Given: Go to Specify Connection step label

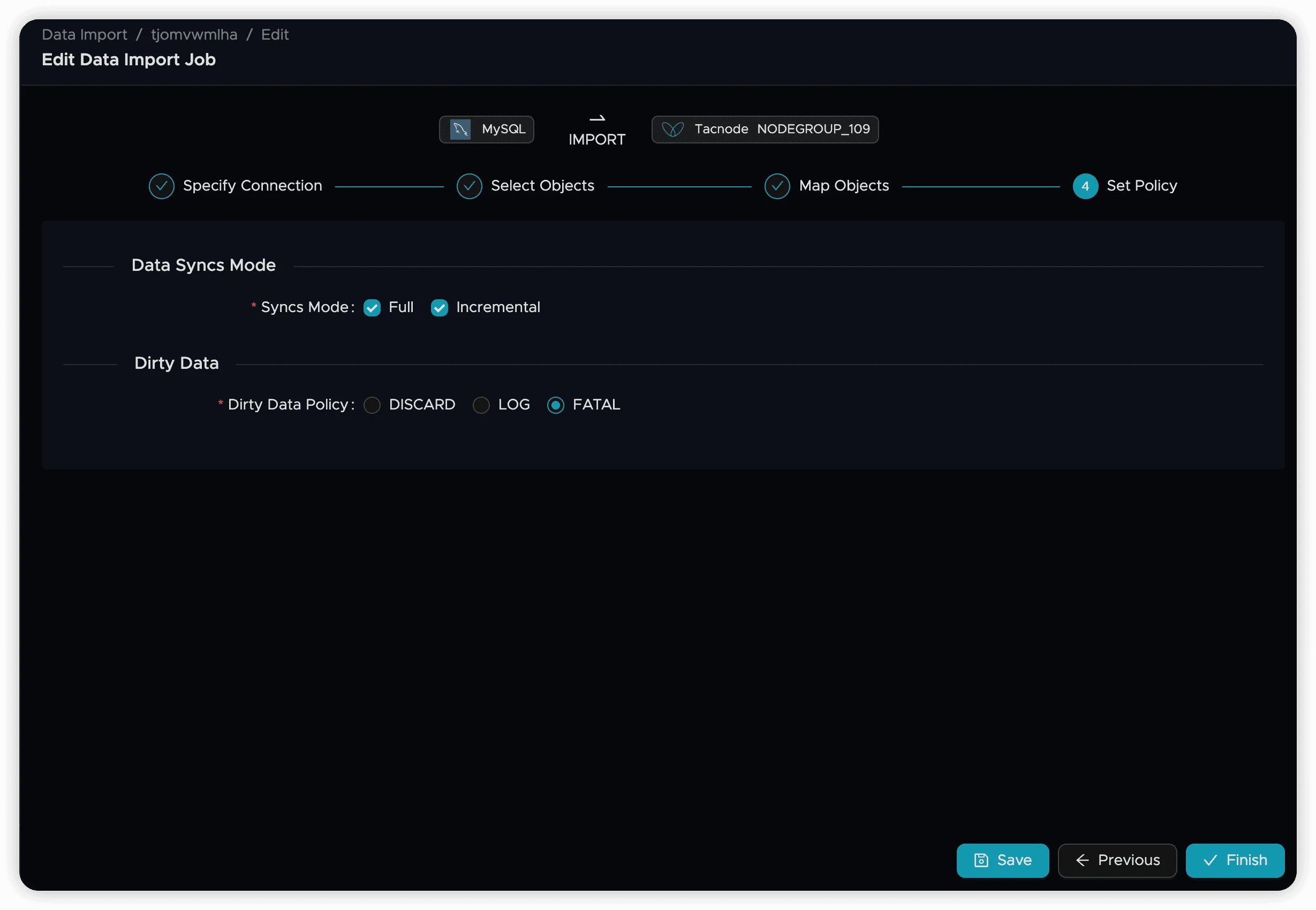Looking at the screenshot, I should point(252,186).
